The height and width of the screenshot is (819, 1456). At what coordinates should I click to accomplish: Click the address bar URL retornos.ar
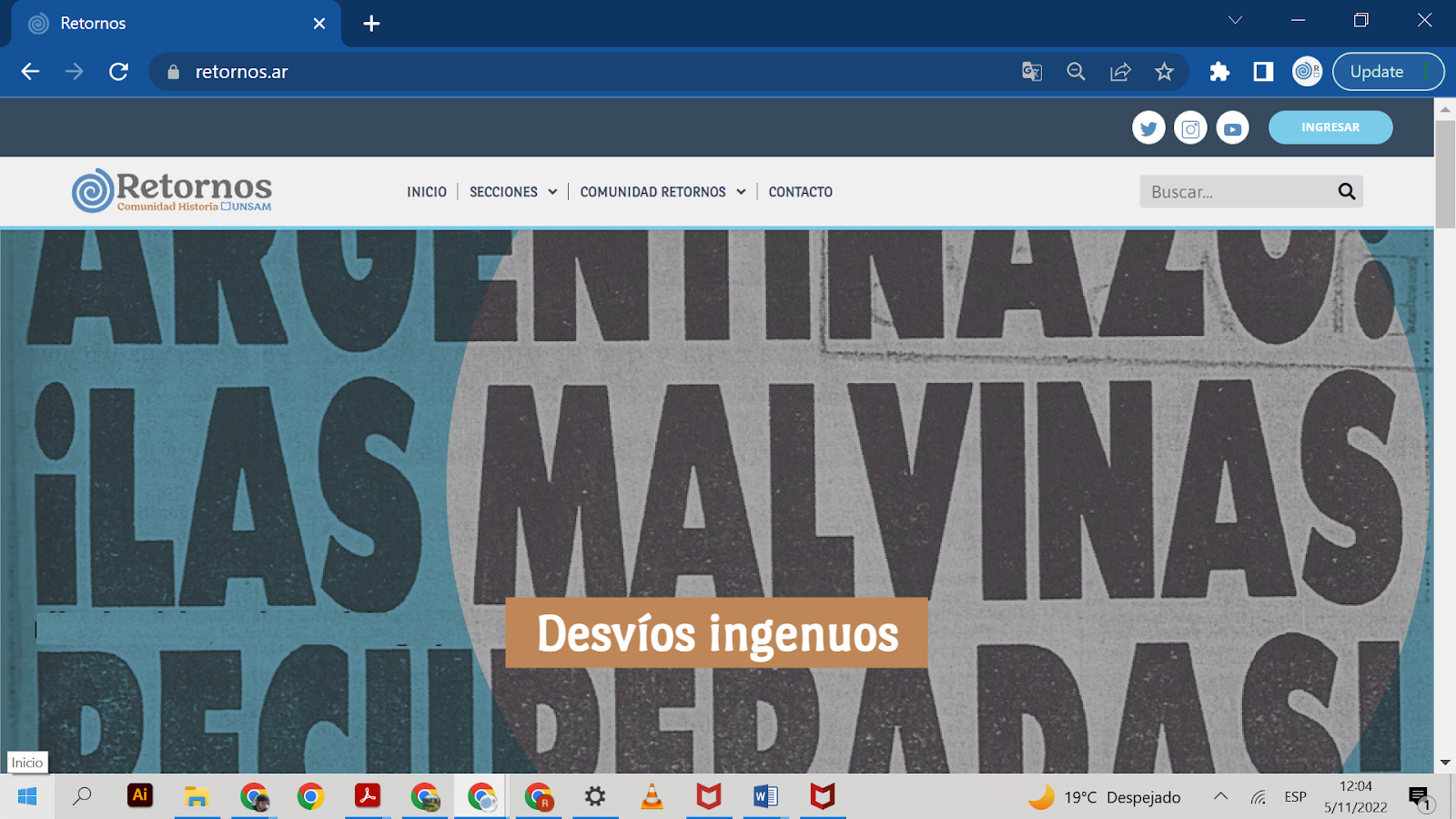click(241, 72)
